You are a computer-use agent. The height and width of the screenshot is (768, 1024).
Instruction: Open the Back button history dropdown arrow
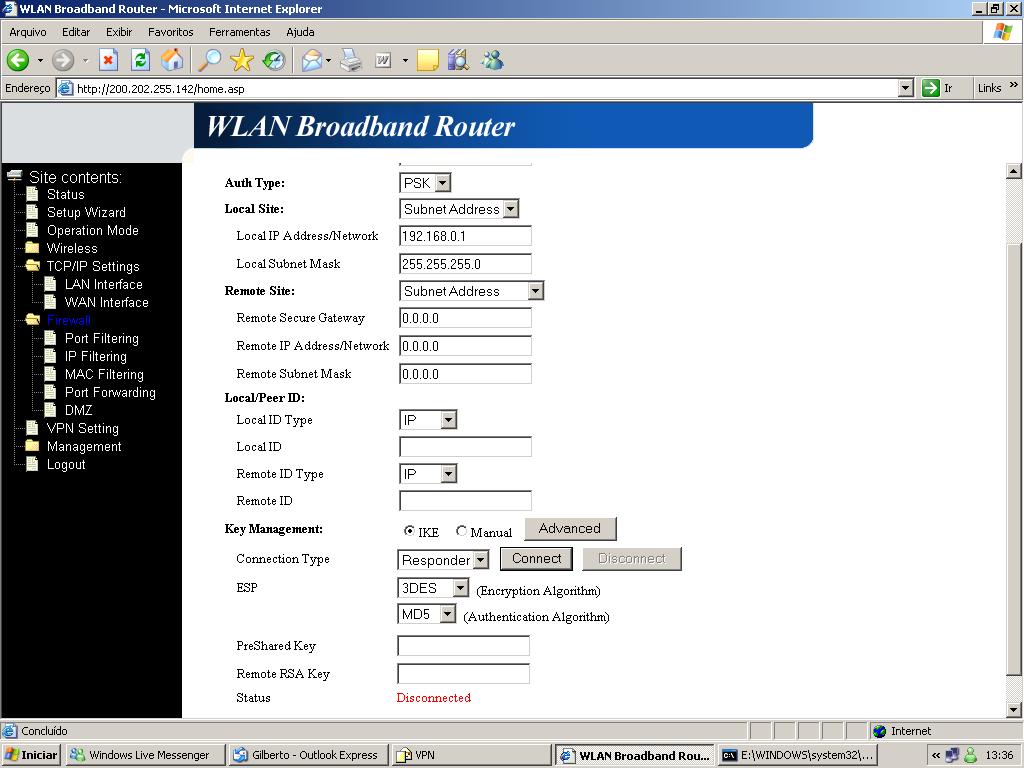click(x=40, y=61)
